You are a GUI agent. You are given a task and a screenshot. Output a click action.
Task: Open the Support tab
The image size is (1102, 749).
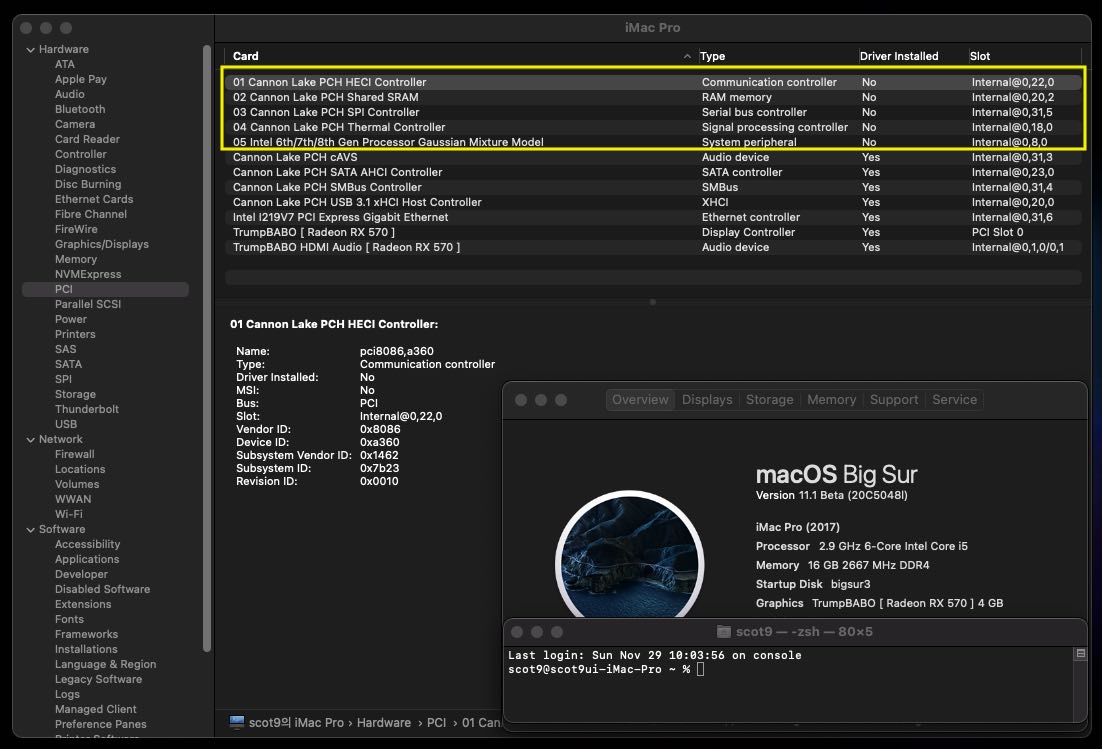[x=894, y=400]
